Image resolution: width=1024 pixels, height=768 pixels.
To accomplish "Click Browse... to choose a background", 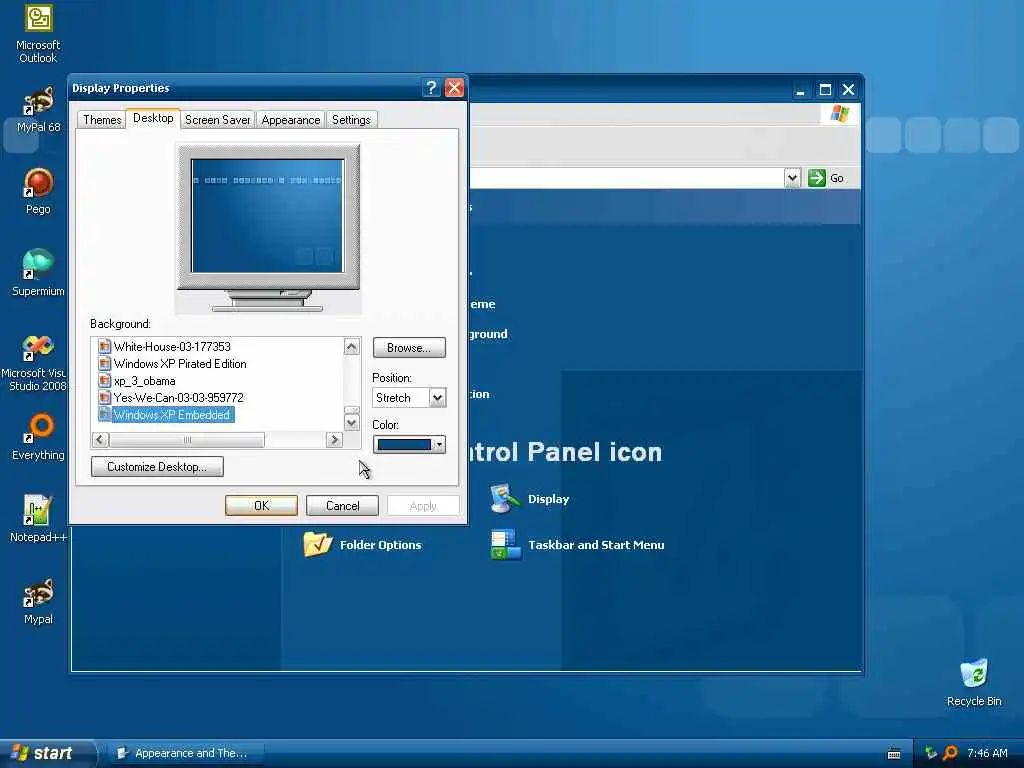I will [409, 347].
